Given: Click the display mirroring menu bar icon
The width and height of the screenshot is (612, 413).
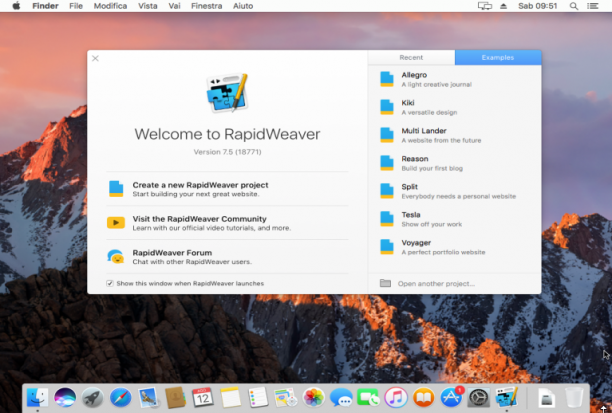Looking at the screenshot, I should pos(485,6).
